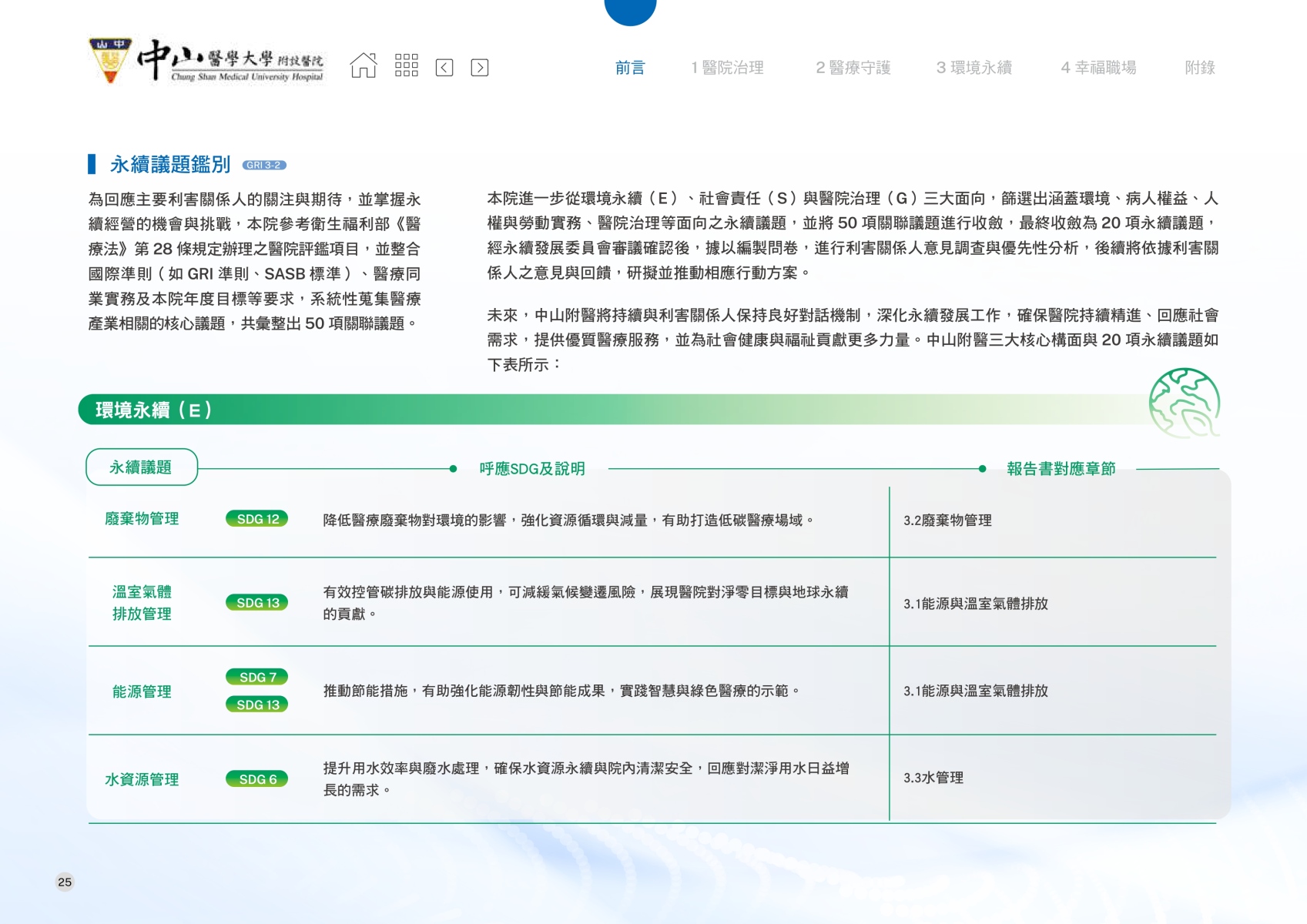This screenshot has width=1307, height=924.
Task: Switch to 1 醫院治理 tab
Action: [x=727, y=68]
